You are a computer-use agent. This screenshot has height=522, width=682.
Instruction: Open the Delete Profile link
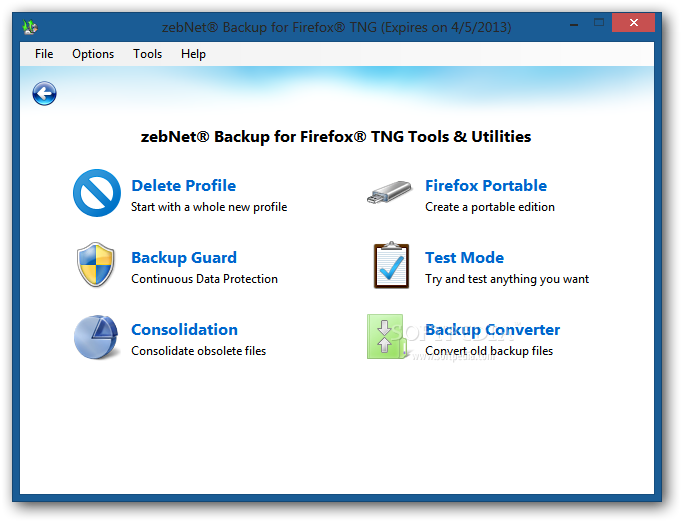(x=184, y=186)
